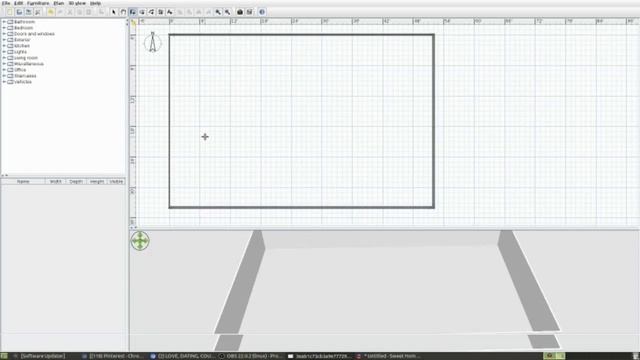Expand the Lights category
The height and width of the screenshot is (360, 640).
click(x=4, y=52)
